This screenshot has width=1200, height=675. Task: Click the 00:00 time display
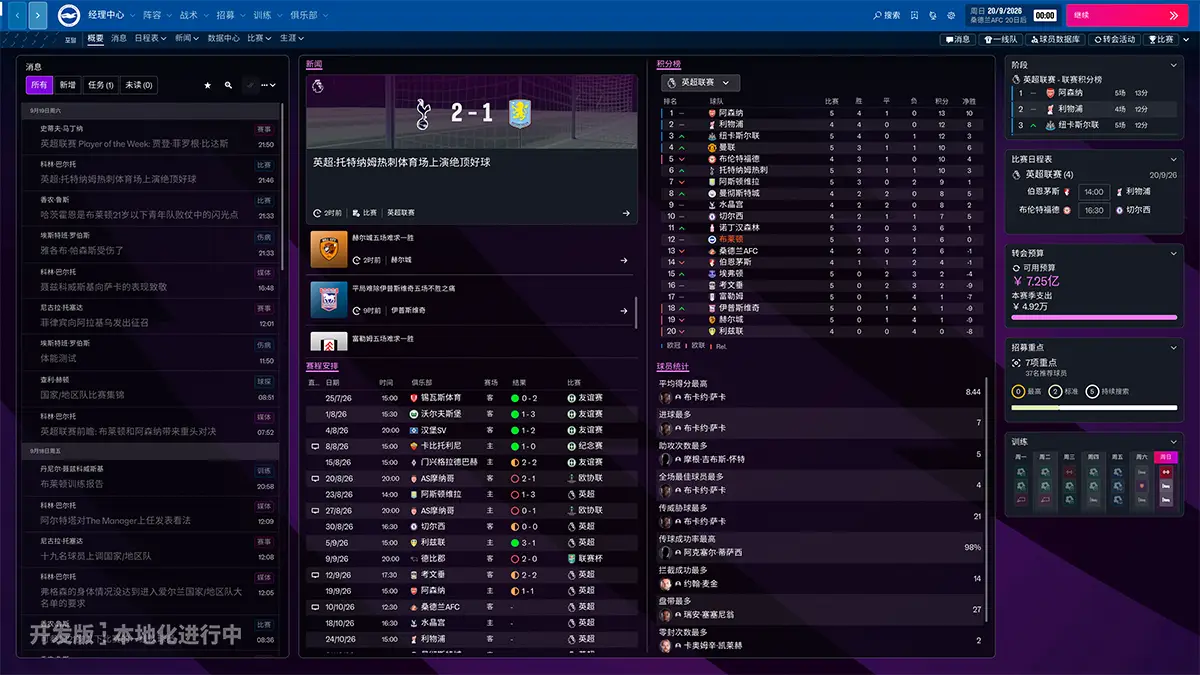click(1044, 16)
